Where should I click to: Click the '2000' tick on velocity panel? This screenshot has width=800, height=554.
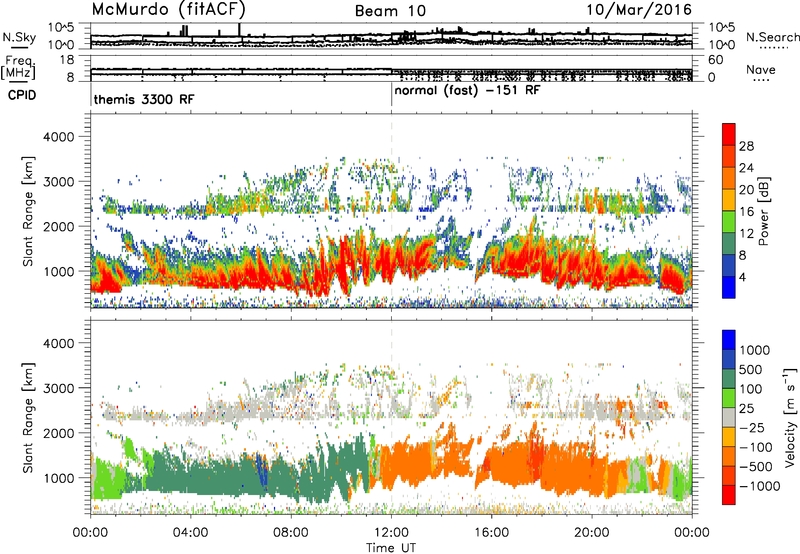[59, 433]
